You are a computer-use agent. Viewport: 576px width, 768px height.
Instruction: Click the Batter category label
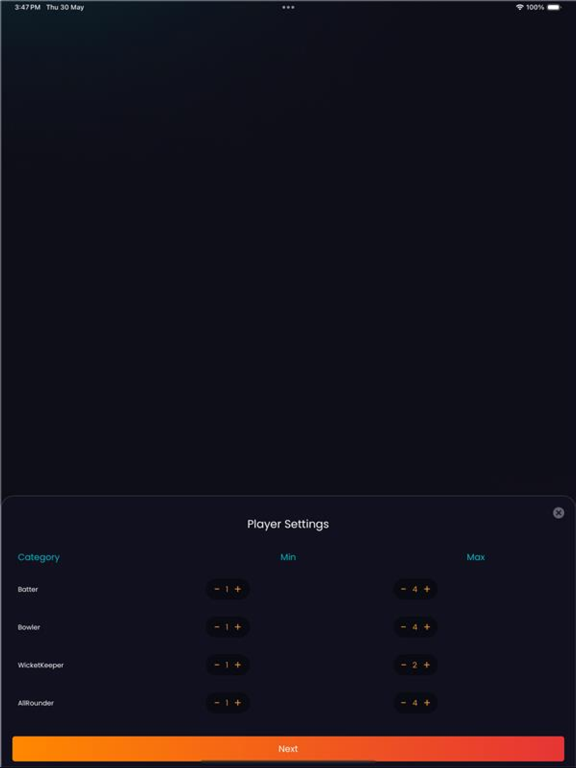(x=28, y=589)
